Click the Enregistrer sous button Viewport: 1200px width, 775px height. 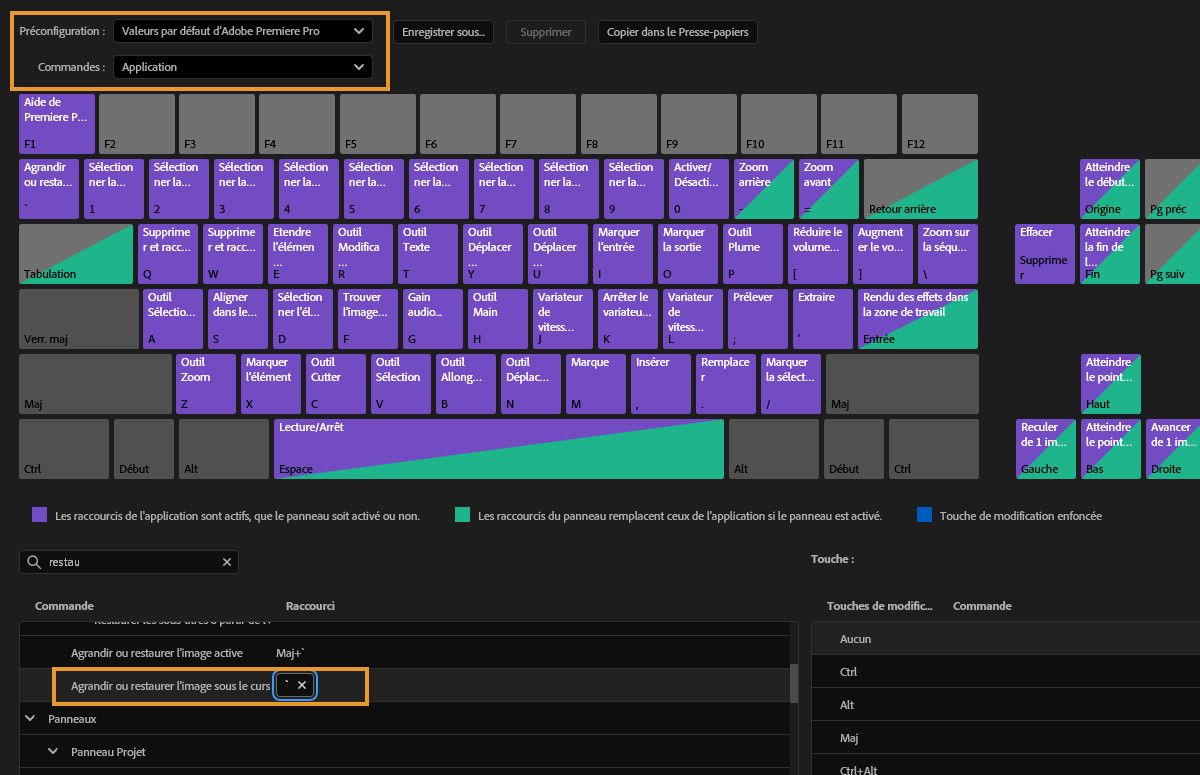(x=444, y=31)
